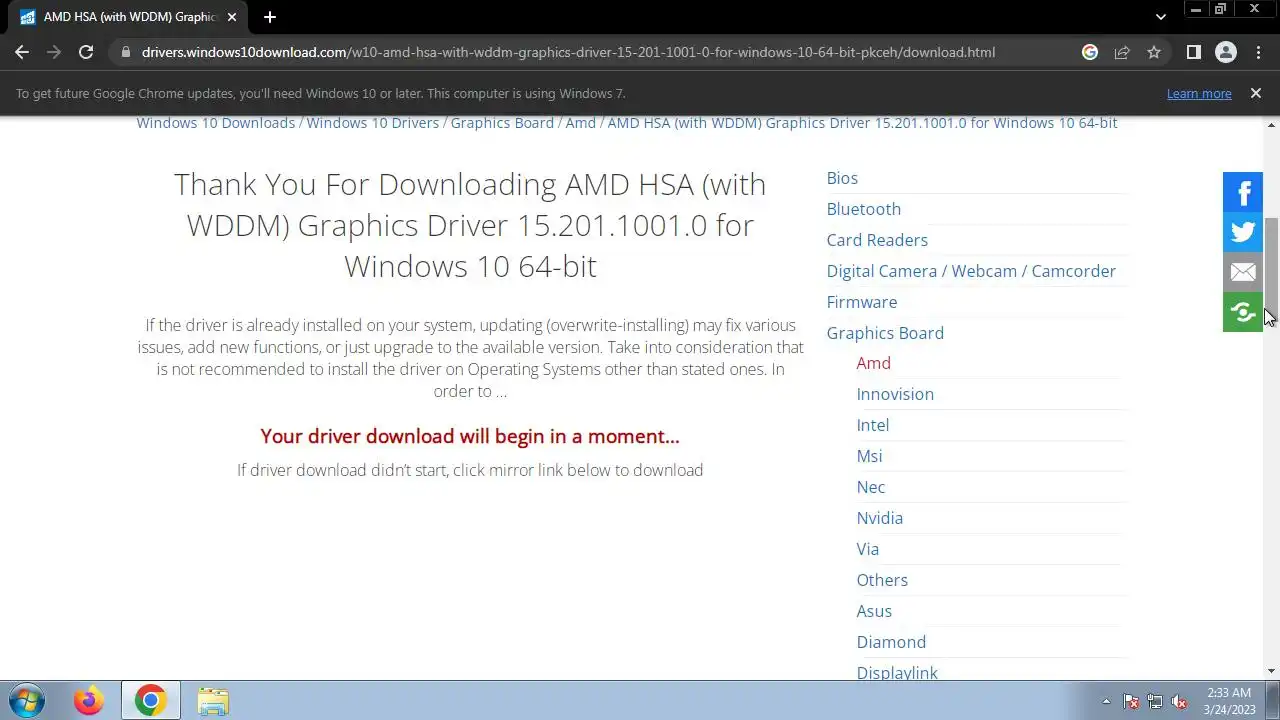Image resolution: width=1280 pixels, height=720 pixels.
Task: Open the taskbar clock and date
Action: pyautogui.click(x=1229, y=701)
